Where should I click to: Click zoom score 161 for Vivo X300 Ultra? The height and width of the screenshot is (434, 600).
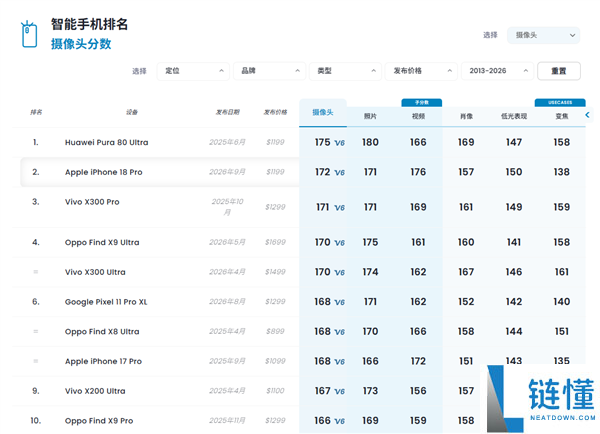(561, 272)
